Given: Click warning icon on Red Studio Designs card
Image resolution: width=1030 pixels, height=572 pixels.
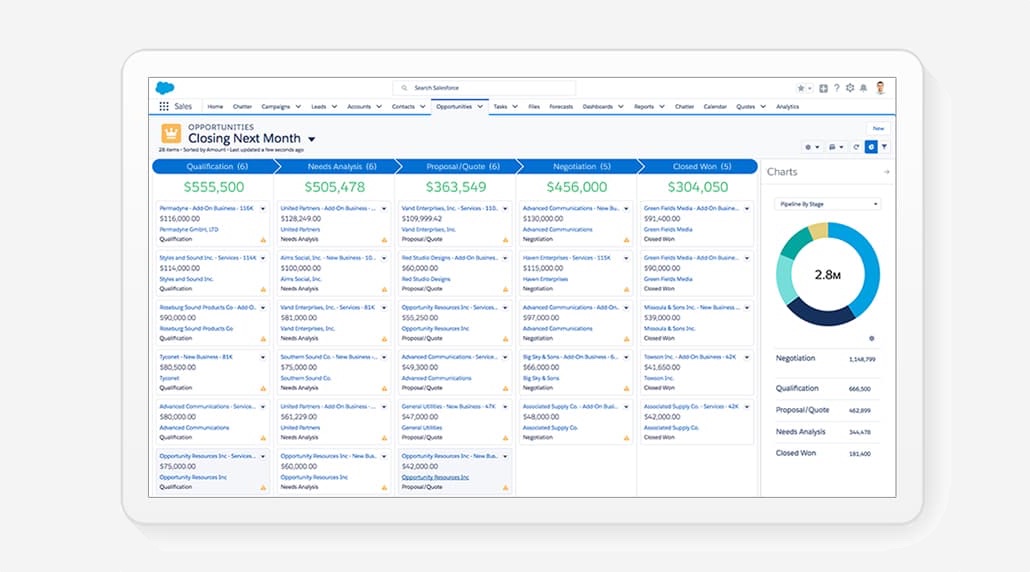Looking at the screenshot, I should pos(505,289).
